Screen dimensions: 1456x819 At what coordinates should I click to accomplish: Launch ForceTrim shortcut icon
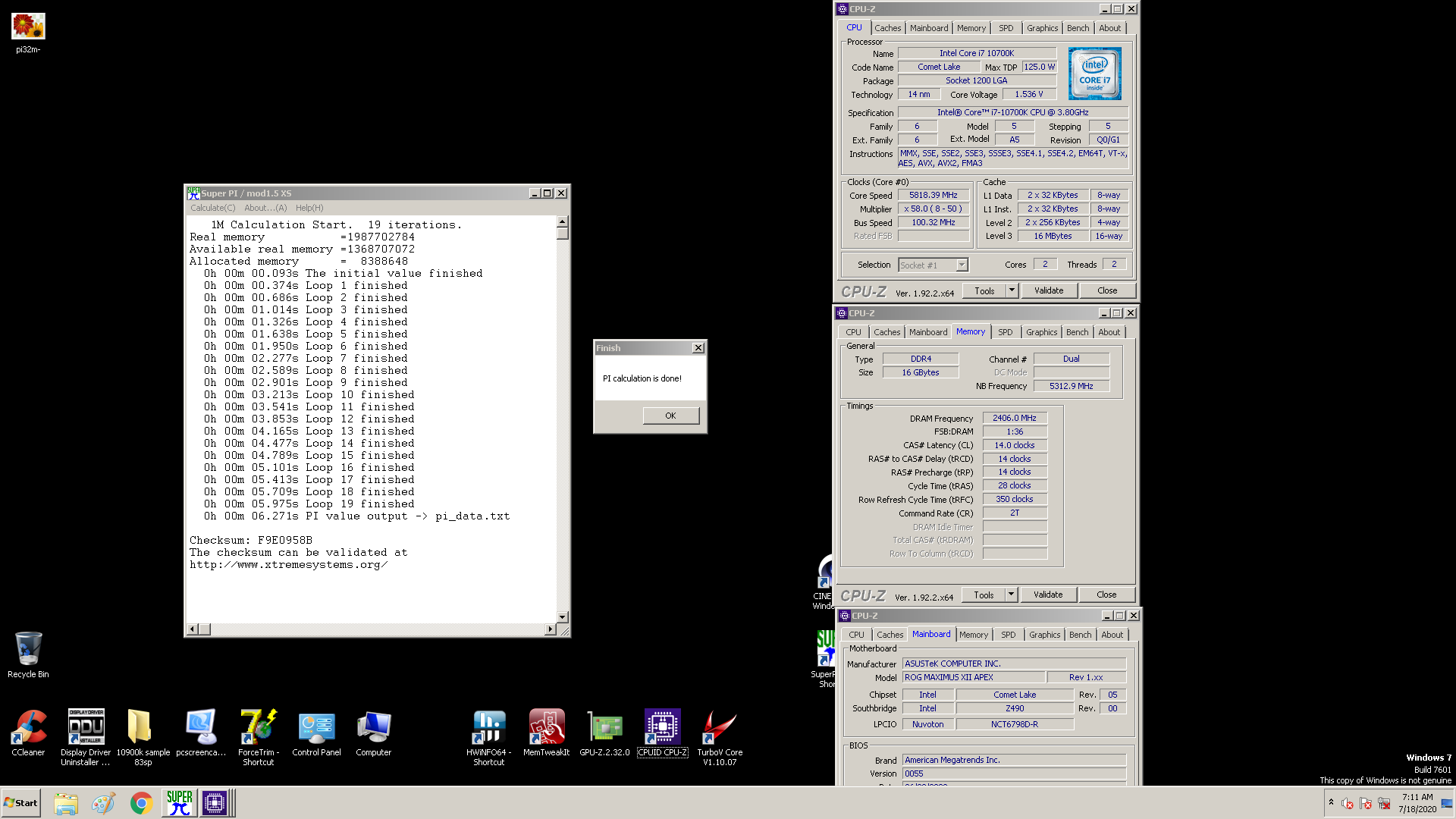[259, 737]
